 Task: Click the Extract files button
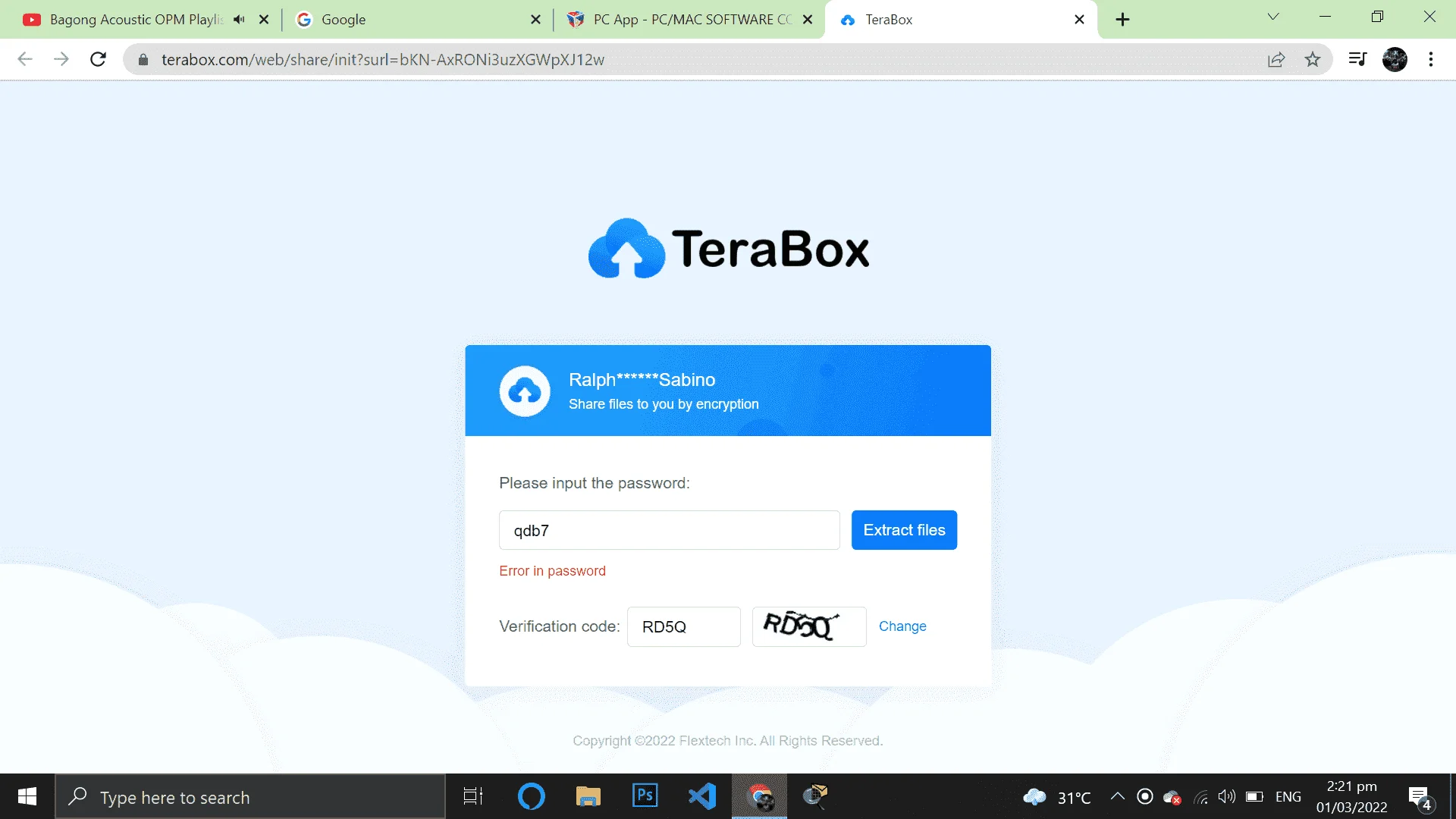pos(904,530)
